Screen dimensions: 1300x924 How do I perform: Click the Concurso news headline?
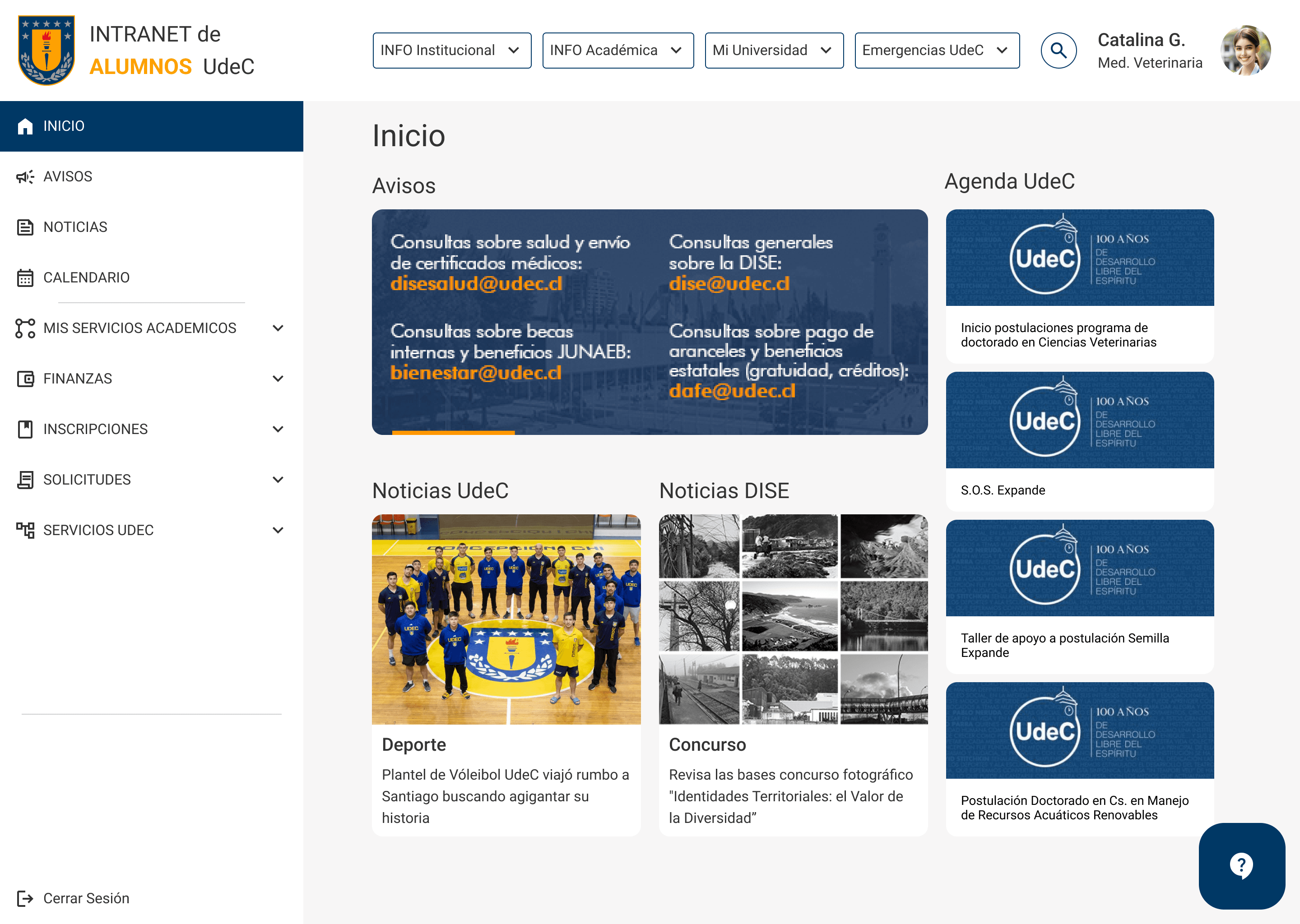tap(707, 745)
